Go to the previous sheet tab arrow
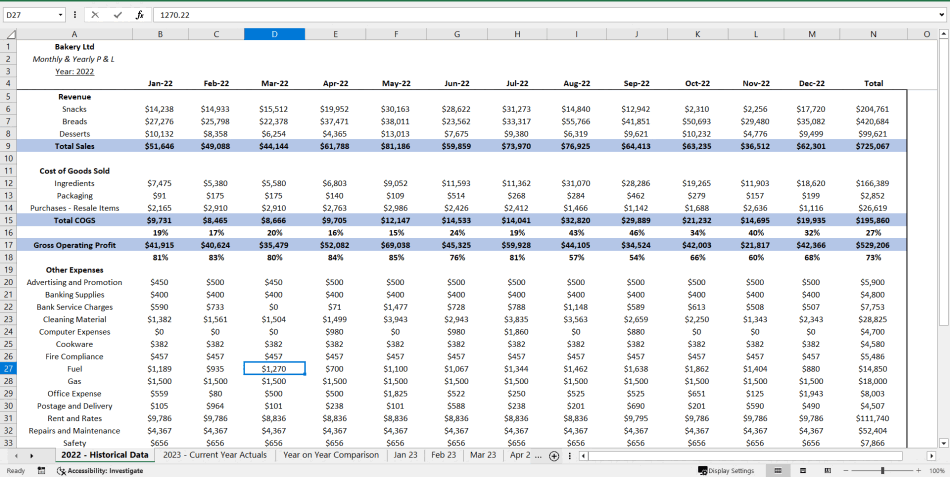 [16, 456]
